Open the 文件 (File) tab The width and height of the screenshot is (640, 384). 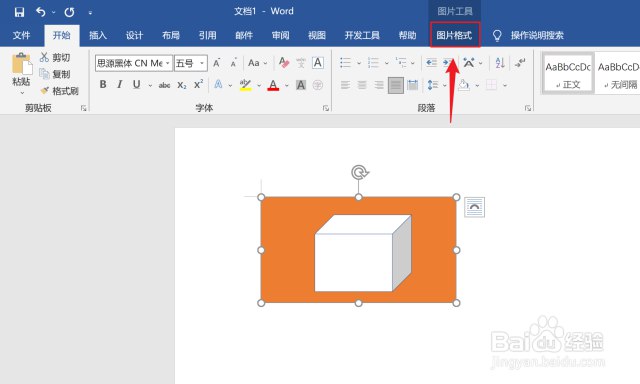[x=21, y=36]
